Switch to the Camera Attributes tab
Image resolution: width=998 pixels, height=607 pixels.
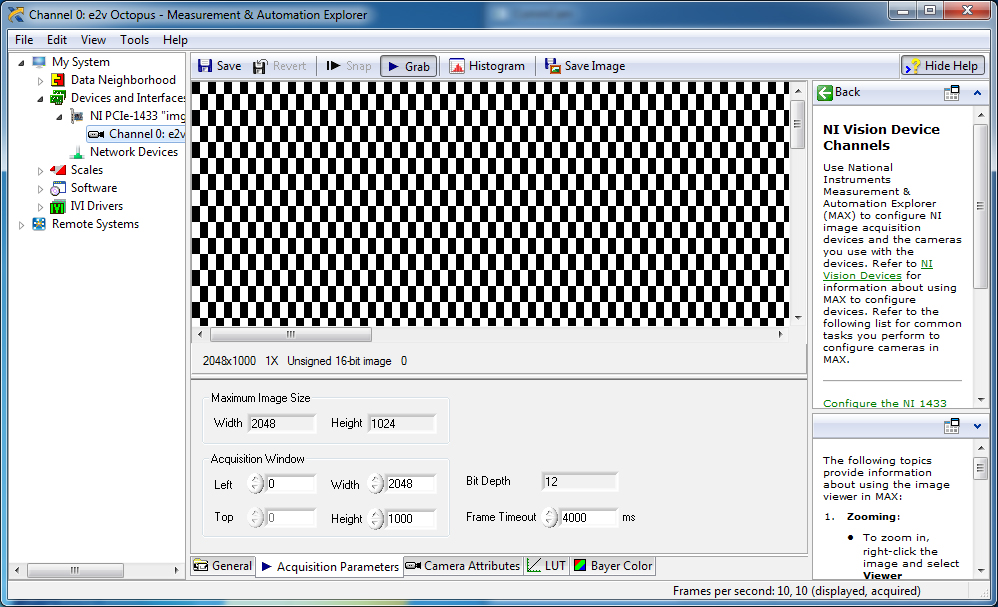point(463,566)
